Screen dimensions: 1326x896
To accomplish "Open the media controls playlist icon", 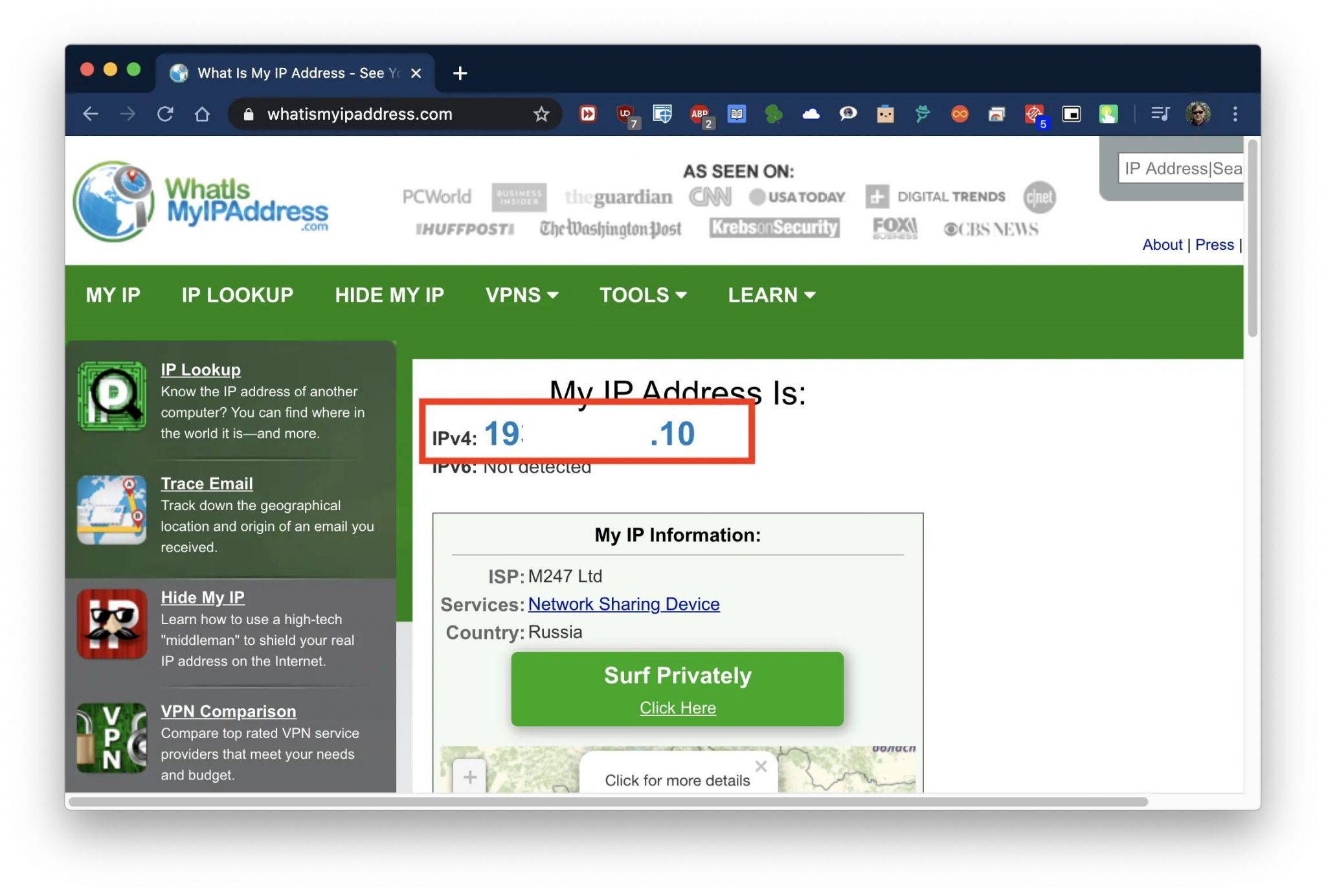I will [1160, 114].
